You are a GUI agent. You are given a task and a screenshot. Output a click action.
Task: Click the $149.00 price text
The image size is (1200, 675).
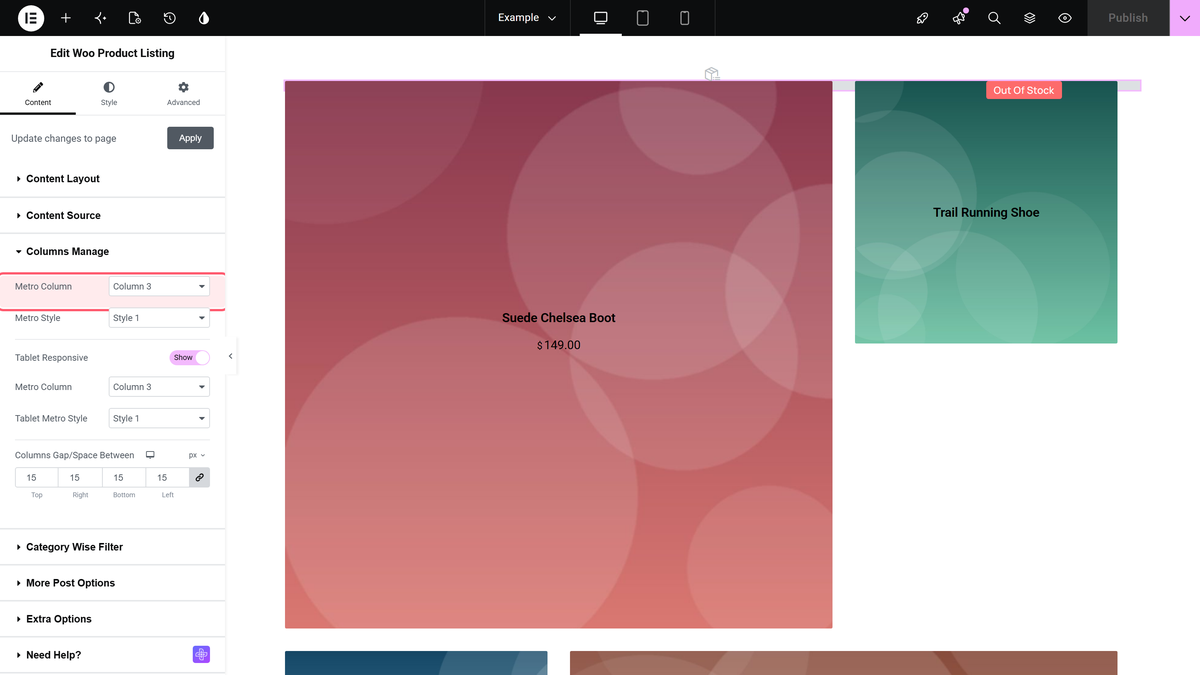click(559, 345)
